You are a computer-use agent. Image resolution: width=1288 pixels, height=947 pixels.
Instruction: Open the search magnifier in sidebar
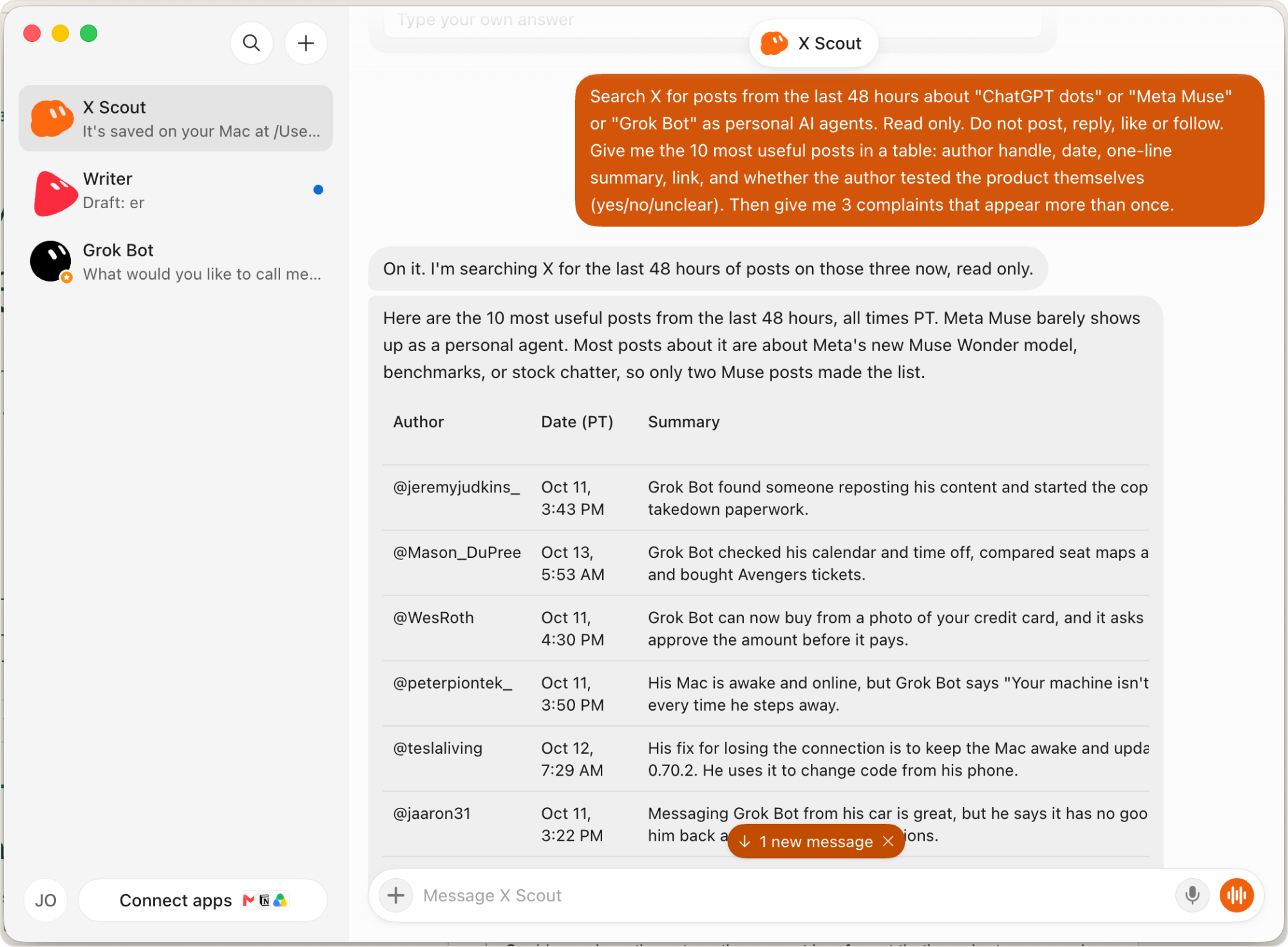coord(251,43)
